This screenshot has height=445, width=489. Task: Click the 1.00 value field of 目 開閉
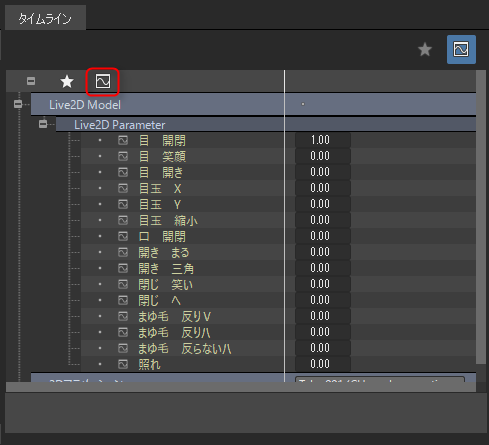click(323, 140)
